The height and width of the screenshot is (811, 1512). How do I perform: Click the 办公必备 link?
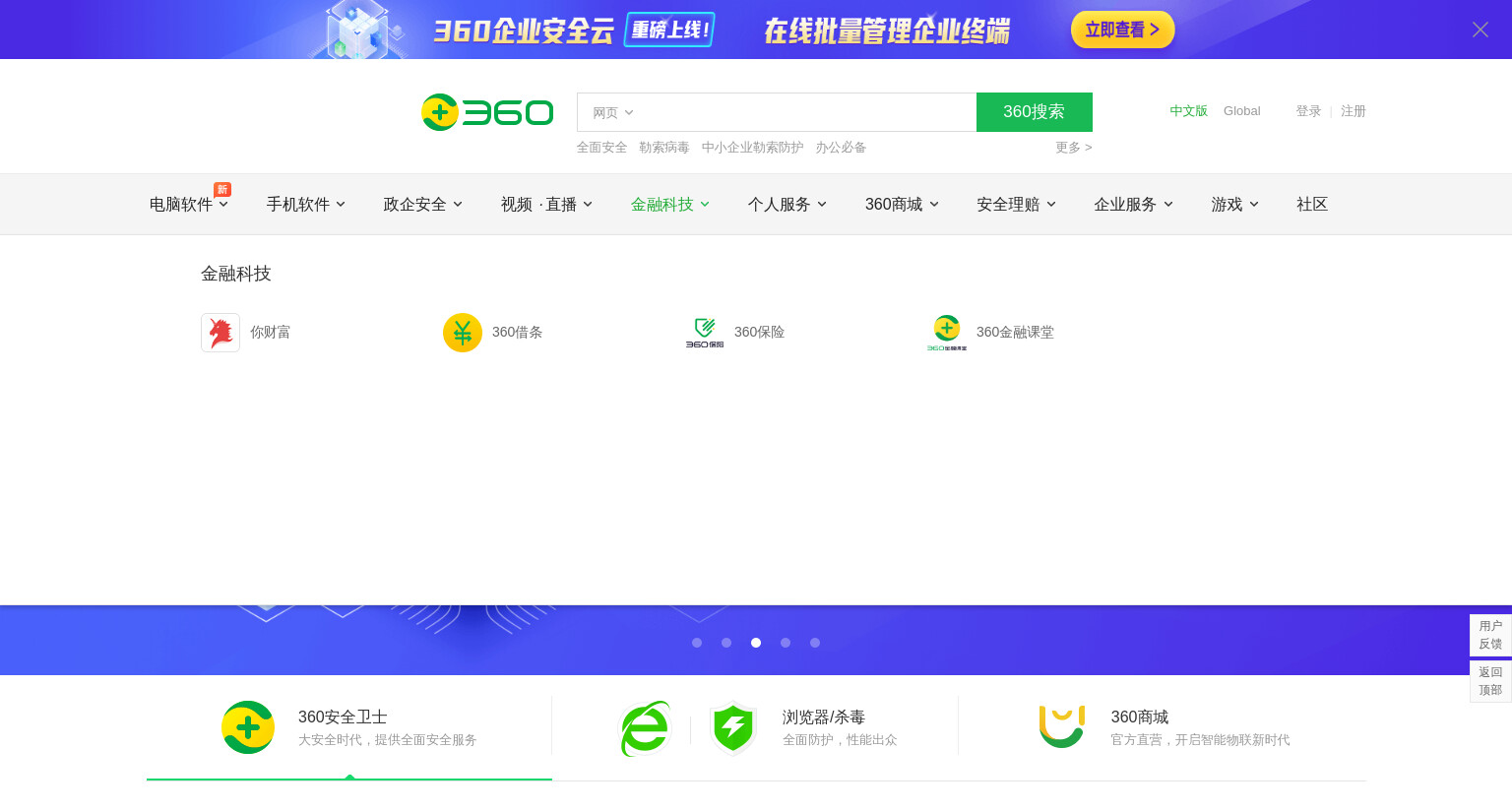(x=841, y=148)
